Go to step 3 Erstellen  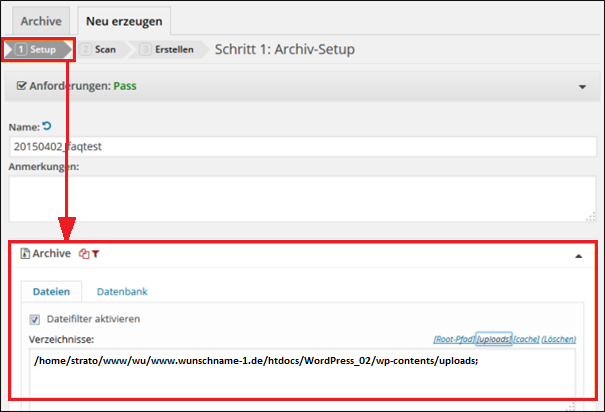click(x=168, y=49)
